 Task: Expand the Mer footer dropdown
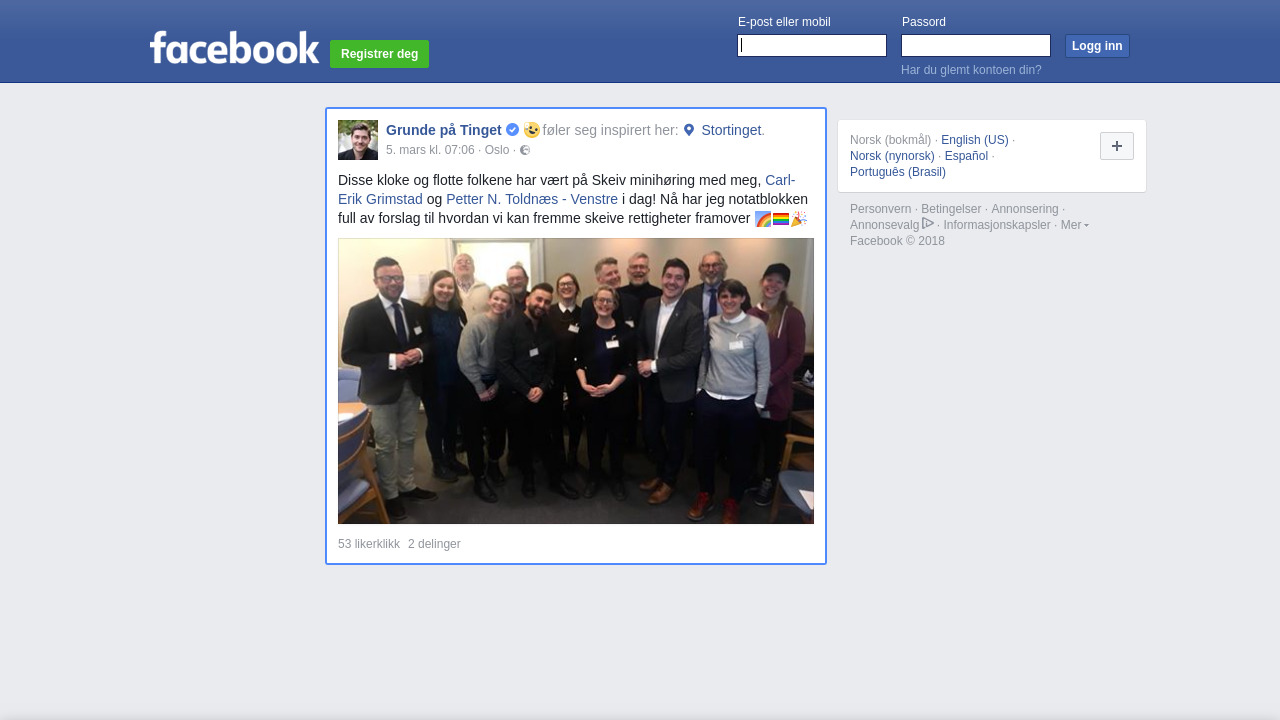point(1075,225)
